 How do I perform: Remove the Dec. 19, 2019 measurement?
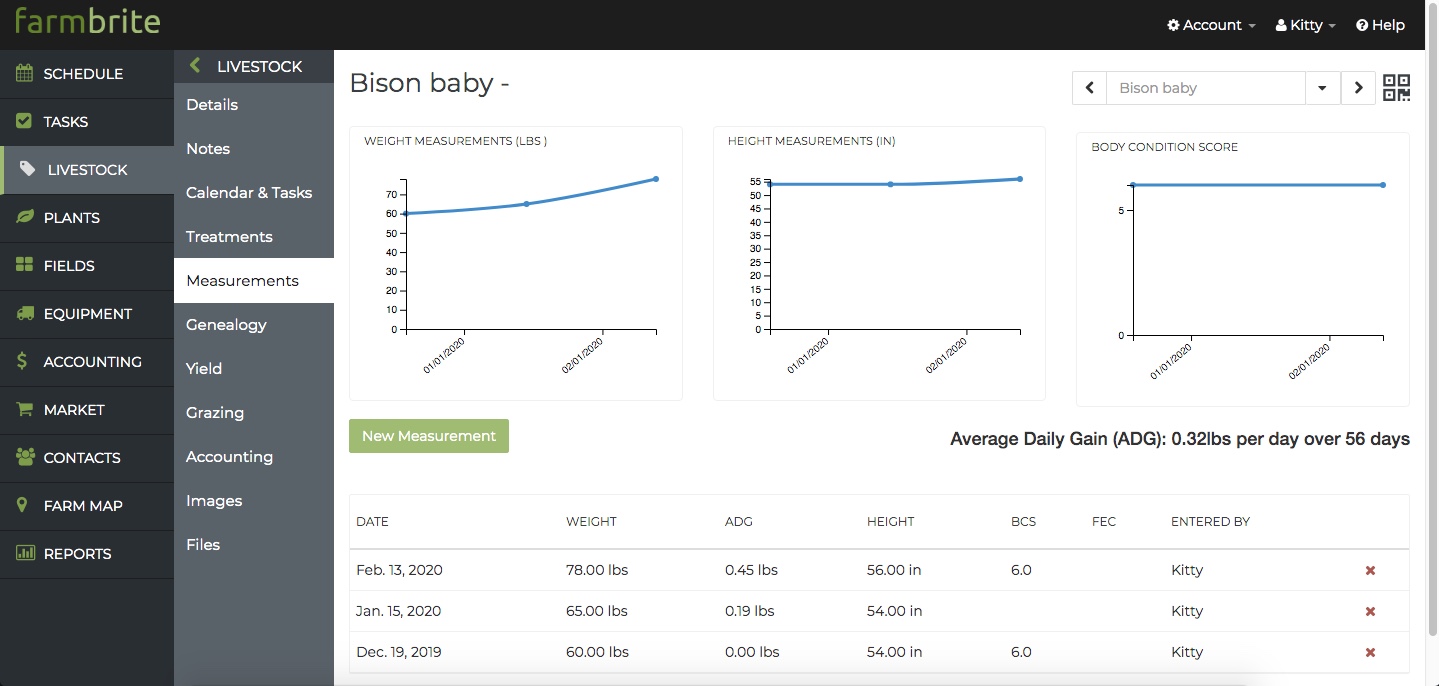(x=1370, y=652)
